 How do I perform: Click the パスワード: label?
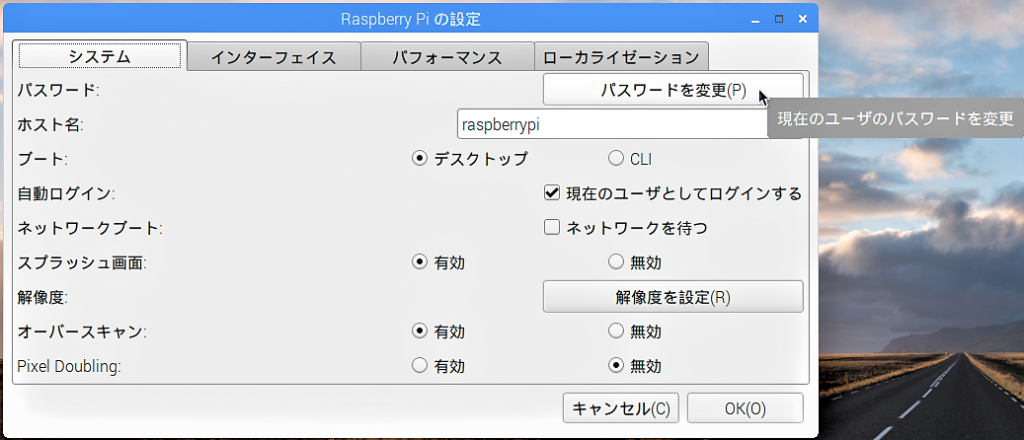58,89
